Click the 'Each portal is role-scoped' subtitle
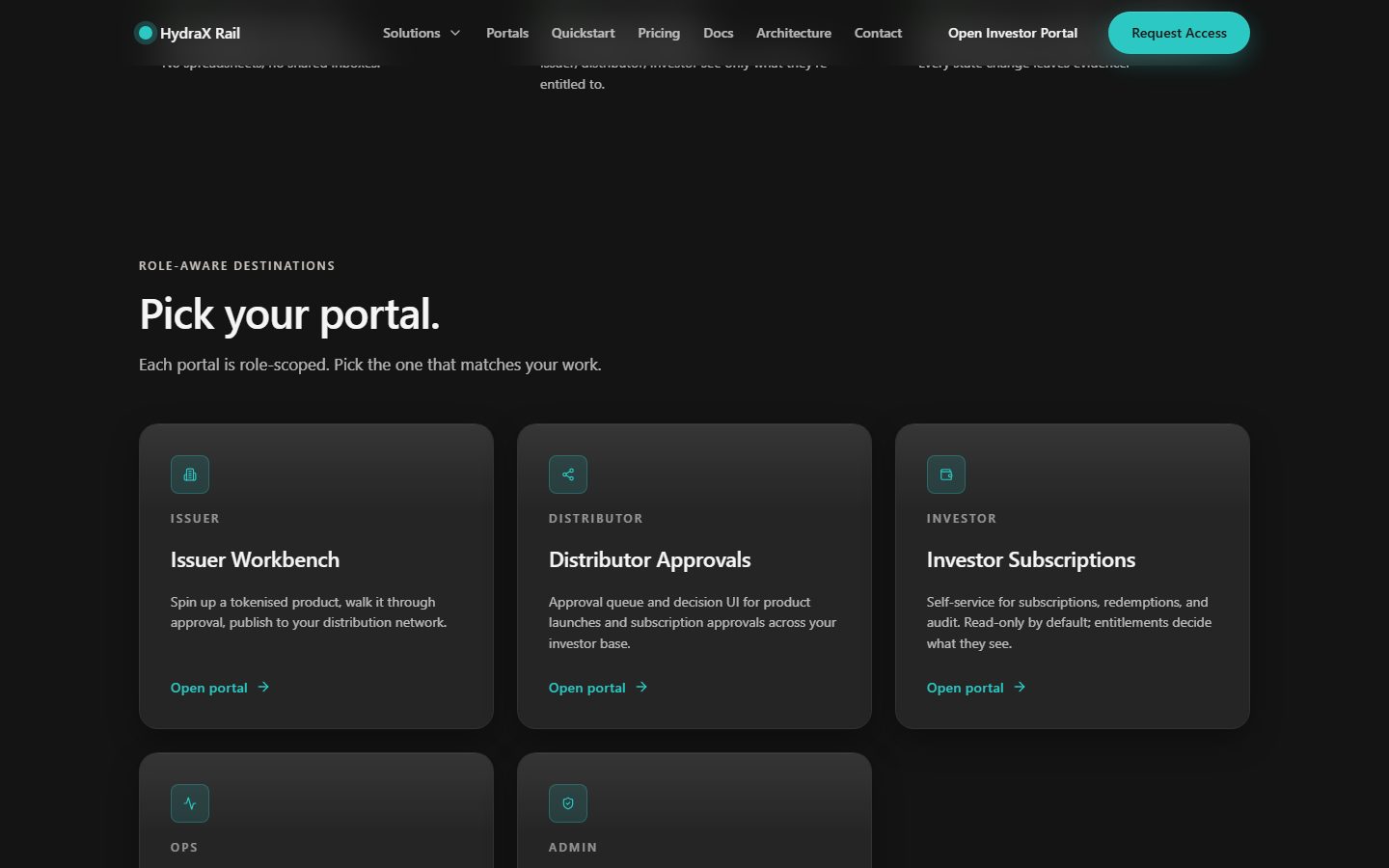The height and width of the screenshot is (868, 1389). click(370, 365)
